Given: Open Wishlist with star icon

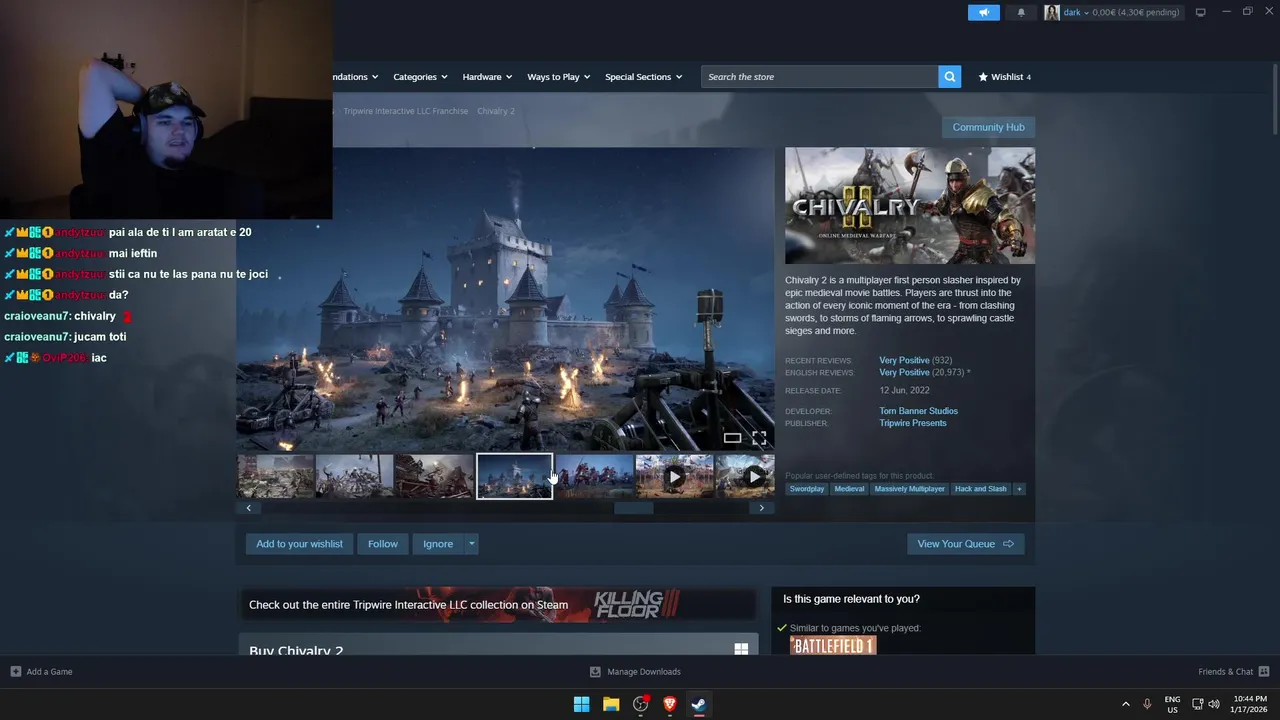Looking at the screenshot, I should coord(1004,77).
